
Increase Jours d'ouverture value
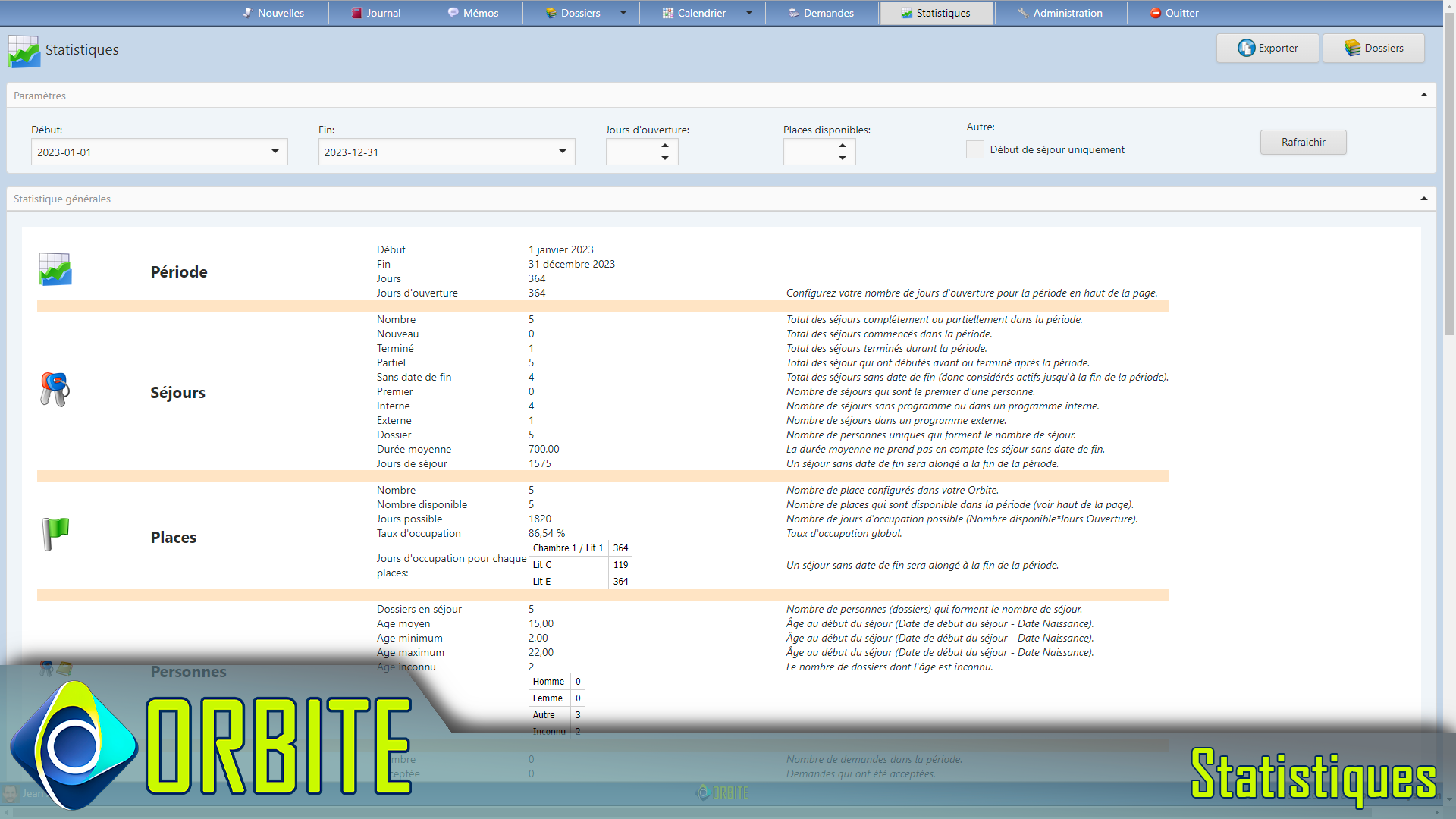coord(665,146)
